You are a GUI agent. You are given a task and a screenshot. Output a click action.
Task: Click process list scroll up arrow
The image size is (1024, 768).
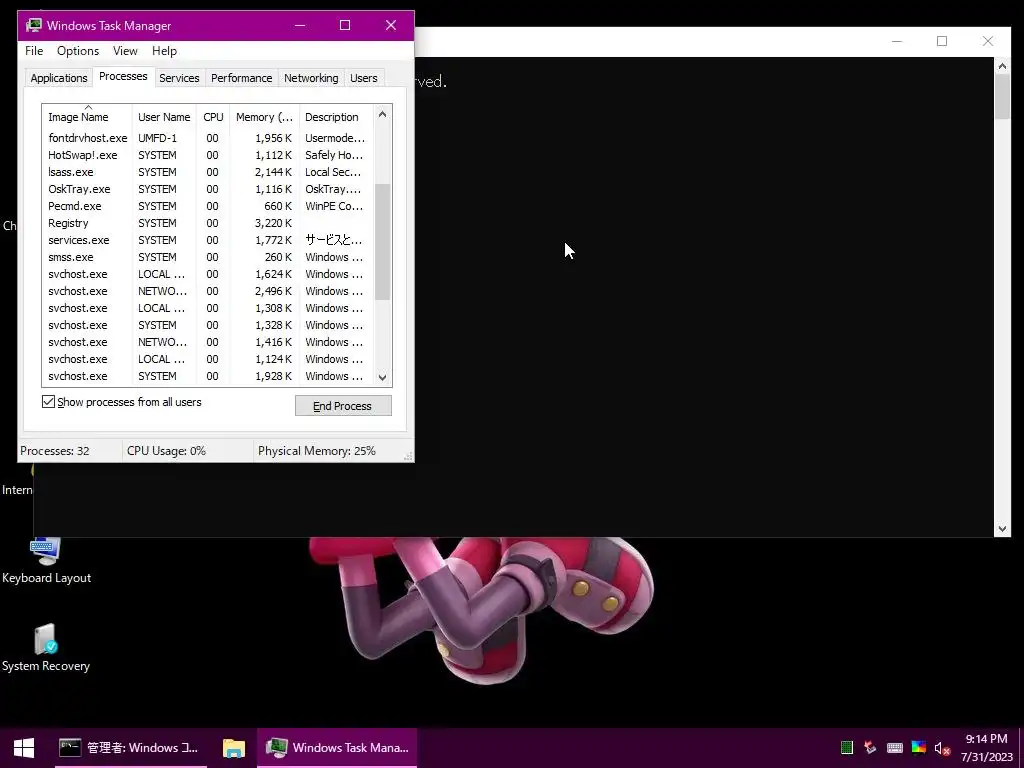383,114
